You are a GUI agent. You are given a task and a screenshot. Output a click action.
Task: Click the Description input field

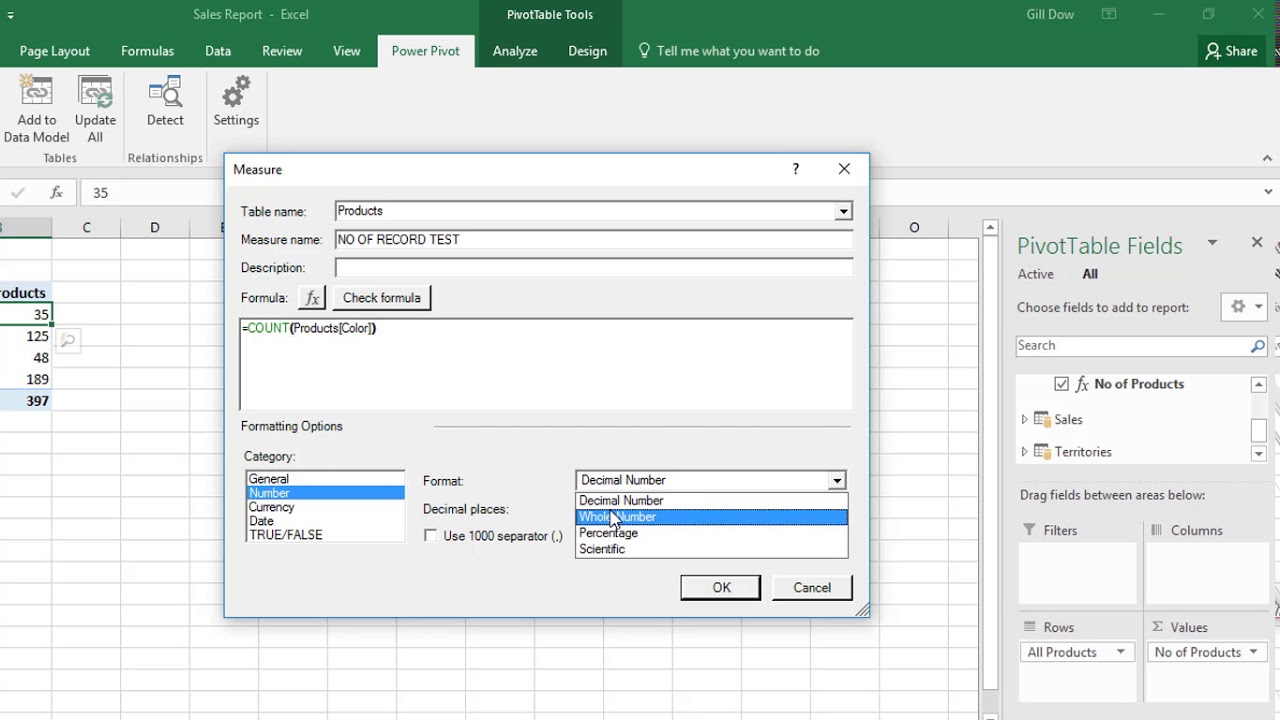593,268
